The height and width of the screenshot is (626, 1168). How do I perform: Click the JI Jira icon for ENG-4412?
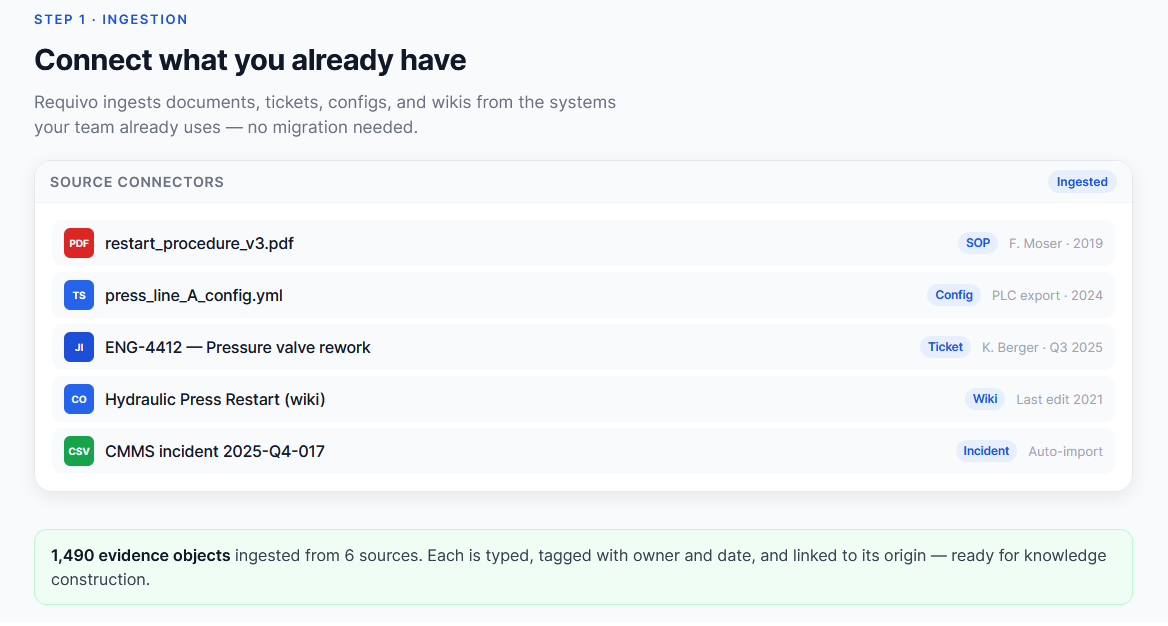78,347
